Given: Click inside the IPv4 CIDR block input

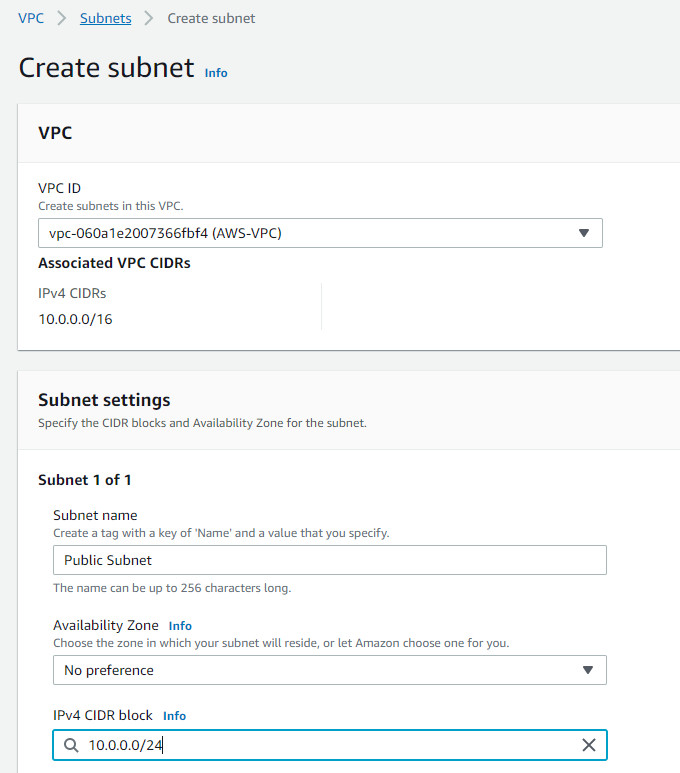Looking at the screenshot, I should (x=329, y=745).
